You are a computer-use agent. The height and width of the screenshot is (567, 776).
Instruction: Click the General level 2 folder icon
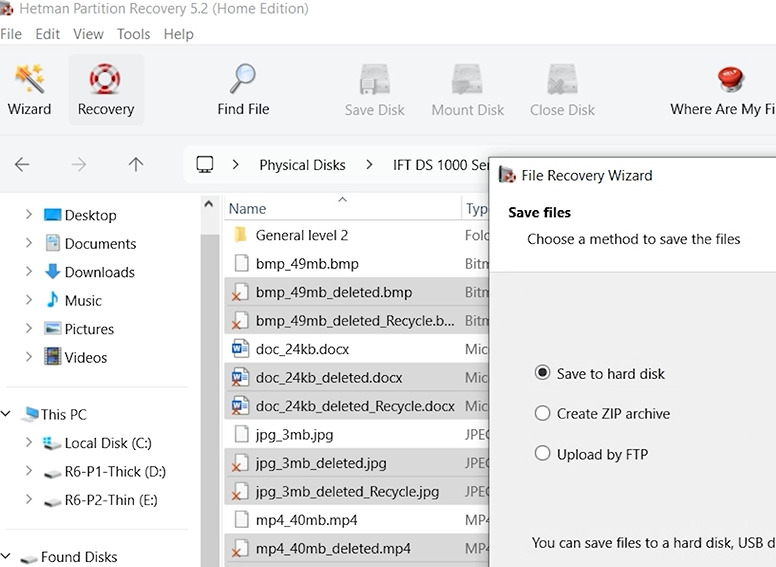tap(241, 235)
